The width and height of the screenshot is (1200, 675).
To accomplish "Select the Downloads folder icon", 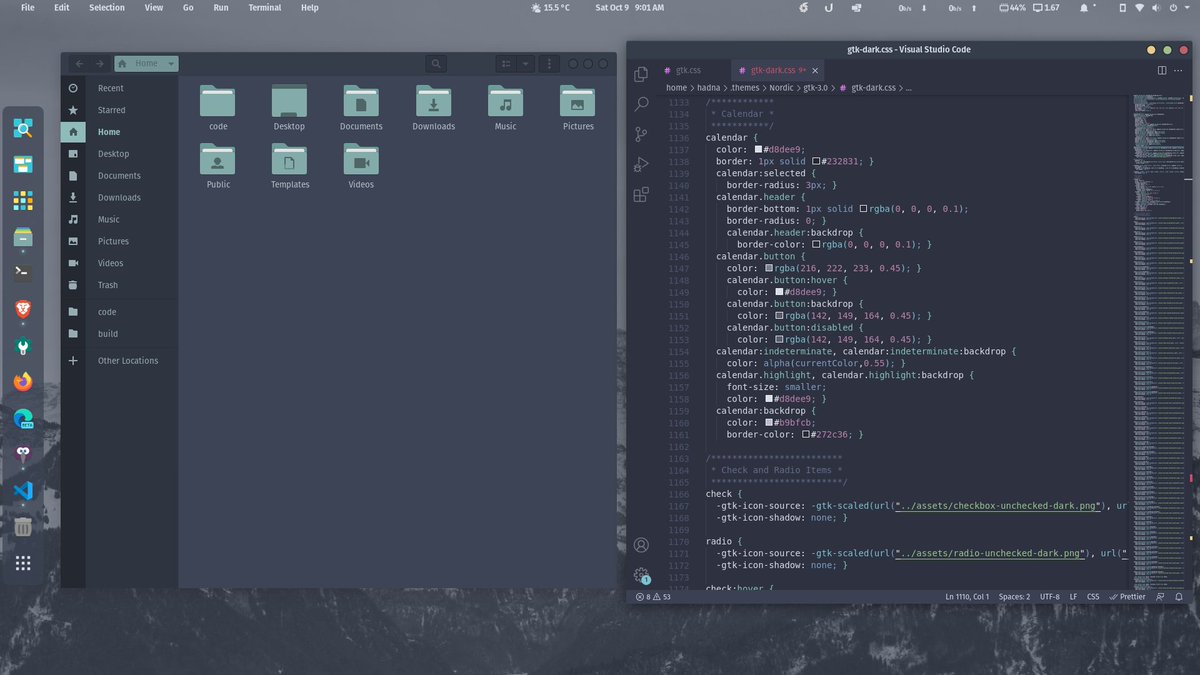I will coord(433,101).
